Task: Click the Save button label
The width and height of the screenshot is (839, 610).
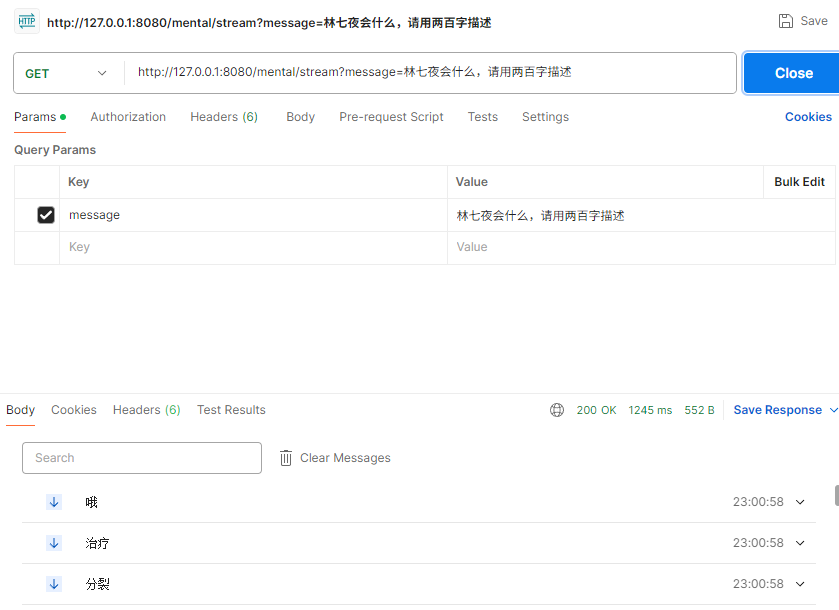Action: (x=814, y=21)
